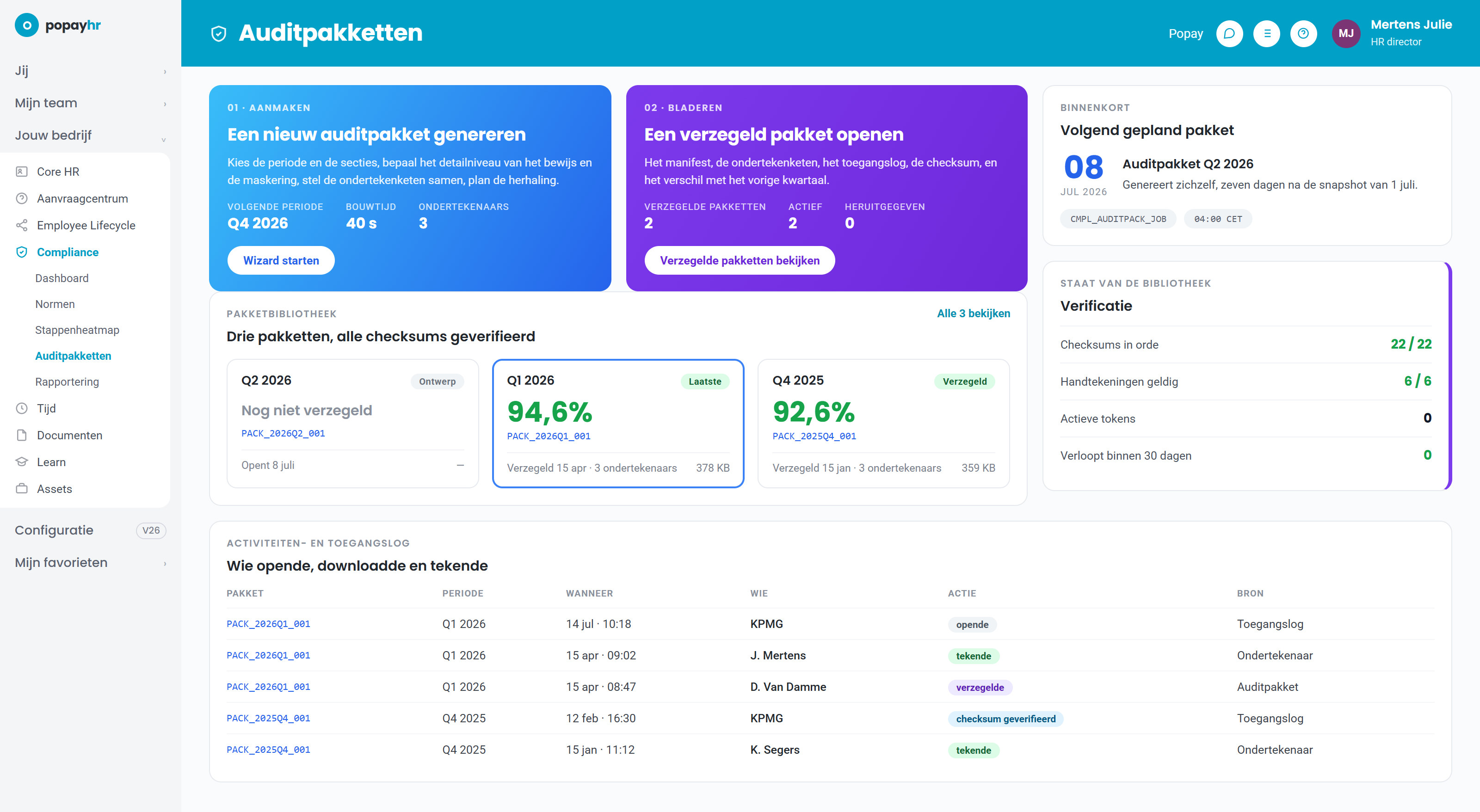Viewport: 1480px width, 812px height.
Task: Click the Documenten file icon
Action: point(22,435)
